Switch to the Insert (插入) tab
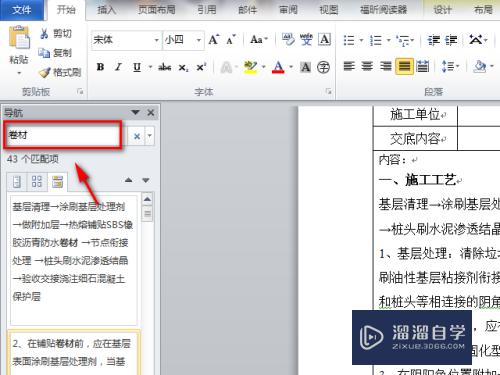 click(107, 10)
